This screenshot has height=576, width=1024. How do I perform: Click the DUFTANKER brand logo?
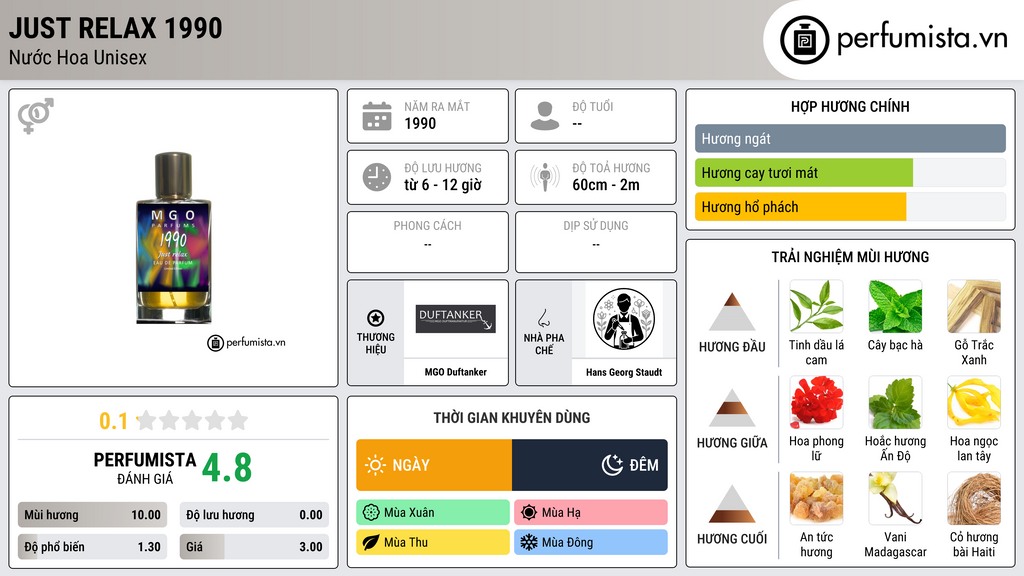coord(456,319)
